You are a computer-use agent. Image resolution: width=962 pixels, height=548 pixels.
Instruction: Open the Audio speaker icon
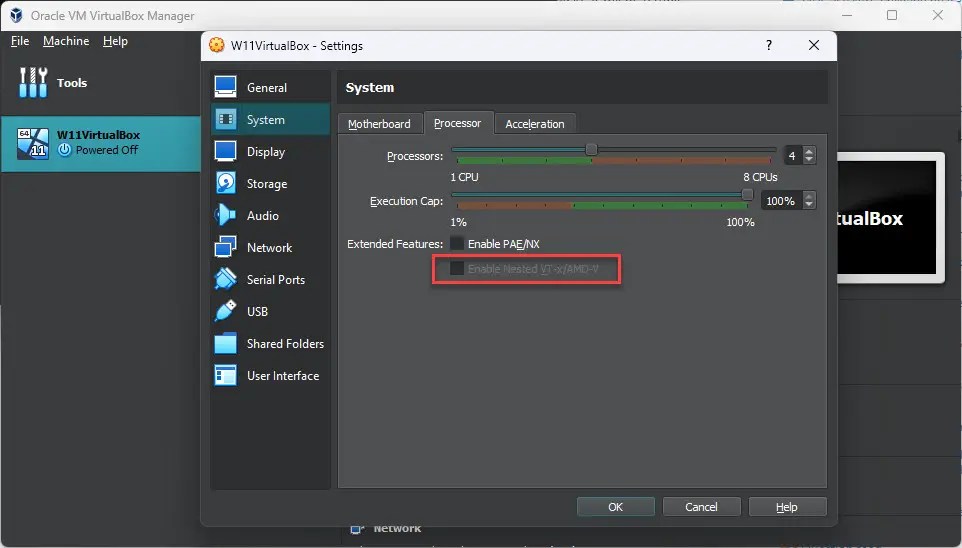tap(225, 215)
